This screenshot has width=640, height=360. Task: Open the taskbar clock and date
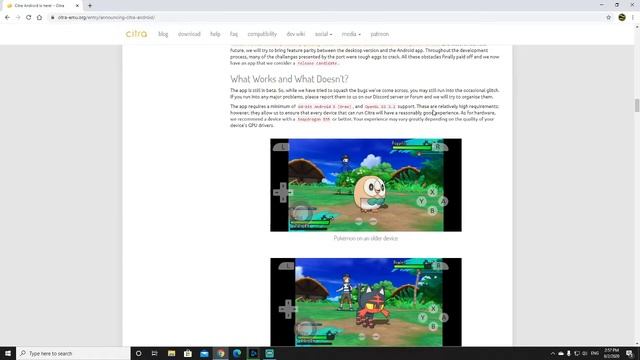point(611,353)
